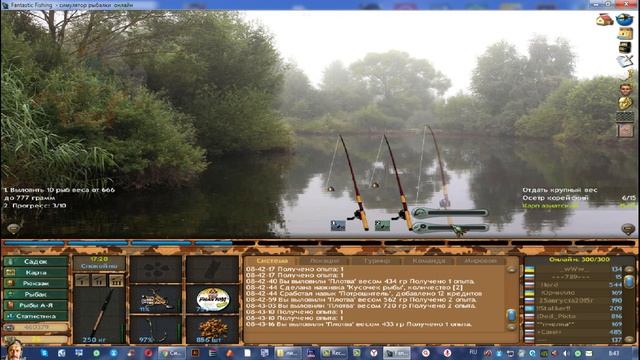The height and width of the screenshot is (360, 640).
Task: Collapse task list using right round button
Action: pyautogui.click(x=628, y=229)
